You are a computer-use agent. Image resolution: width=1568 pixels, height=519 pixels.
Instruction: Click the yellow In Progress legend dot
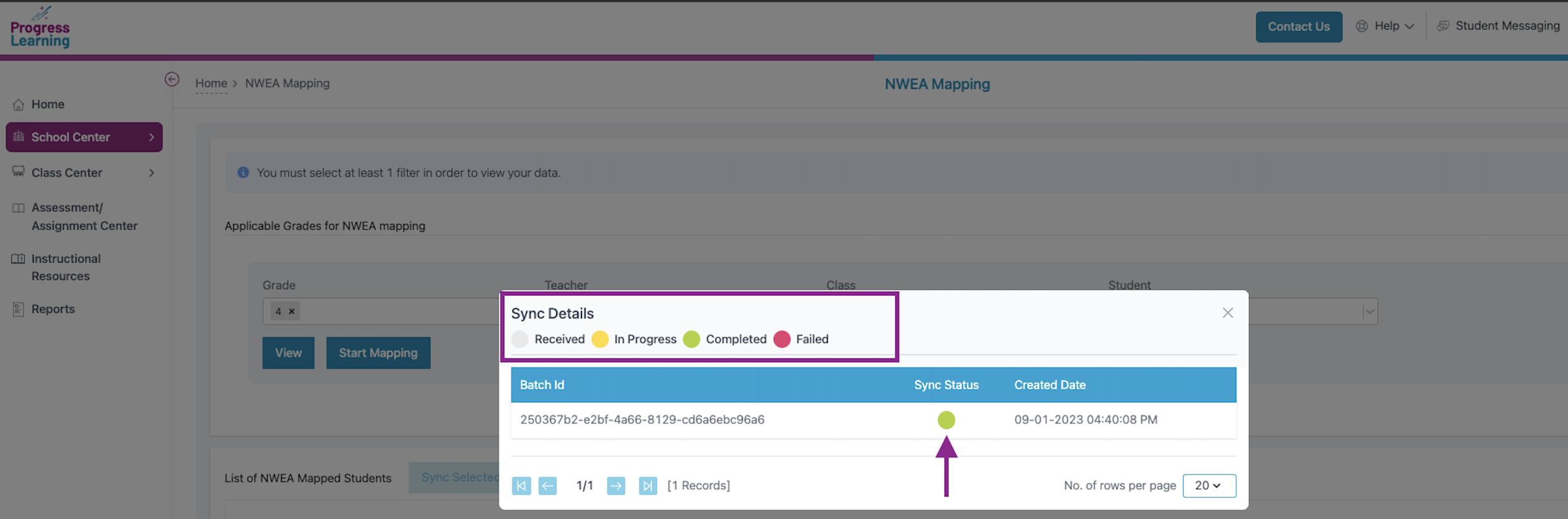tap(600, 339)
